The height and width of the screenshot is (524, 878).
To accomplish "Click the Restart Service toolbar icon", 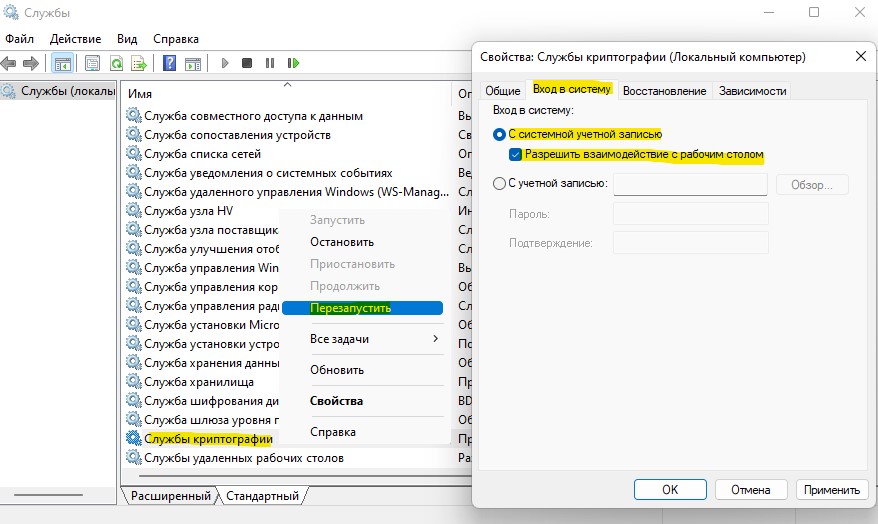I will point(293,63).
